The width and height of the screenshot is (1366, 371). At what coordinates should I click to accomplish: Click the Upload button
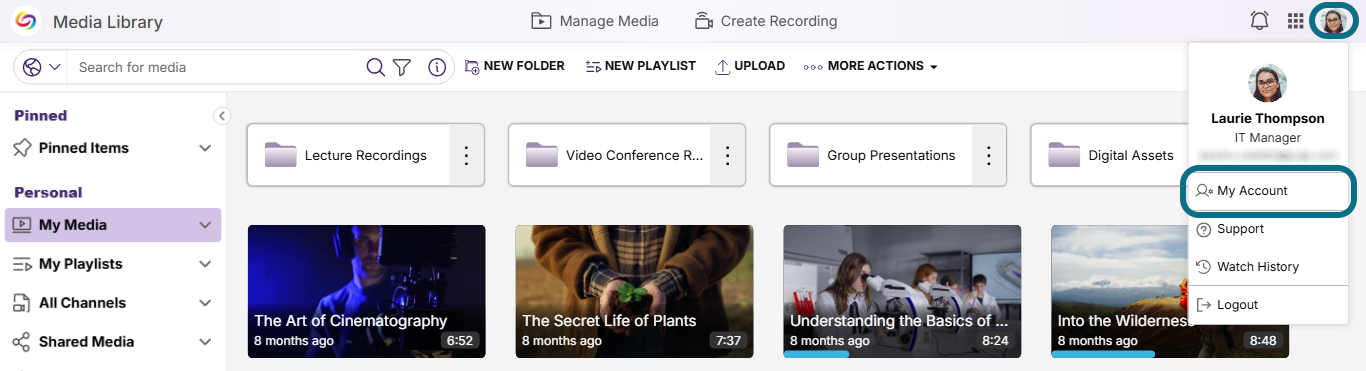pyautogui.click(x=750, y=66)
